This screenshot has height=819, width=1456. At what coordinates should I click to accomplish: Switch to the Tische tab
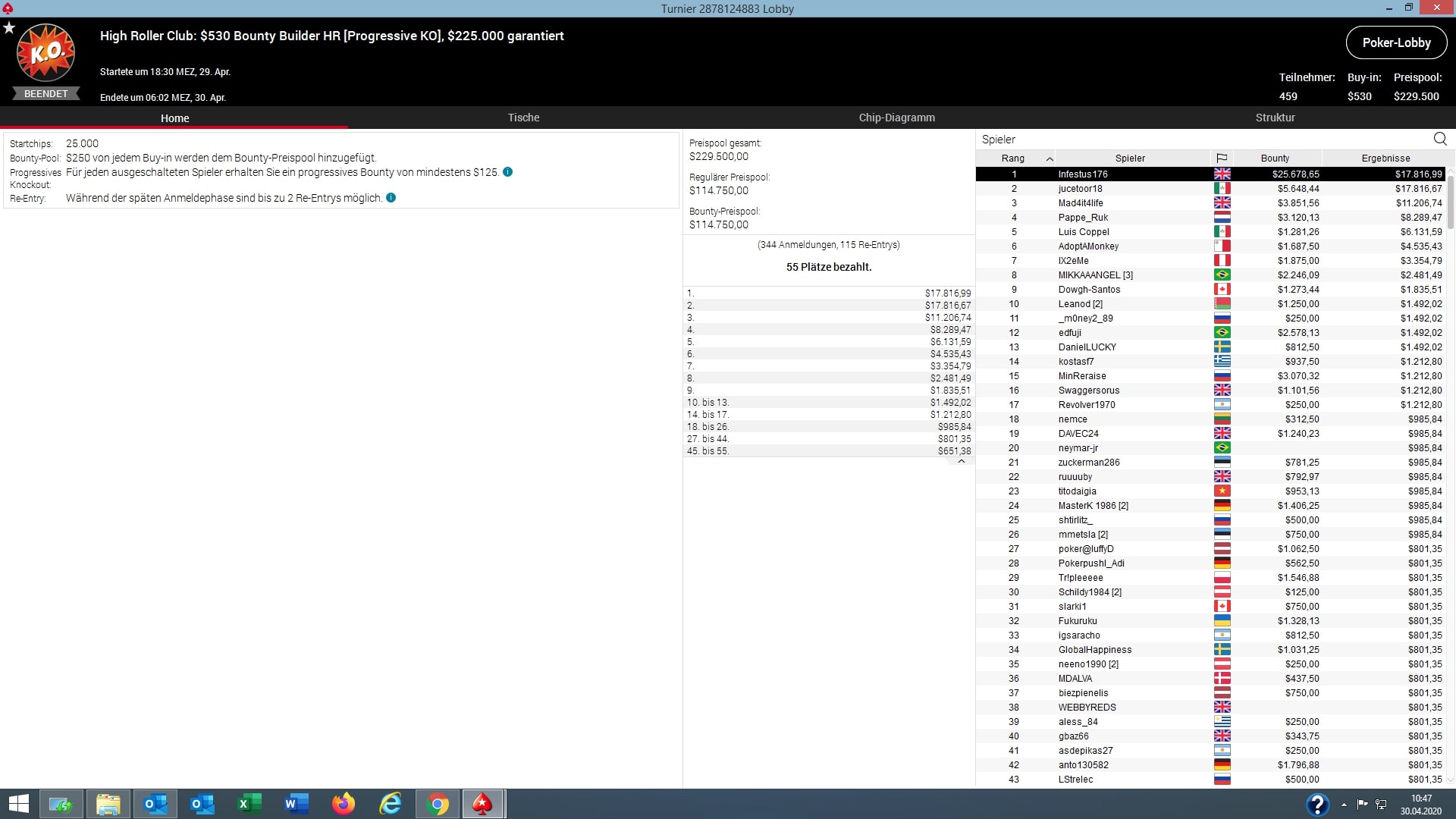coord(523,118)
